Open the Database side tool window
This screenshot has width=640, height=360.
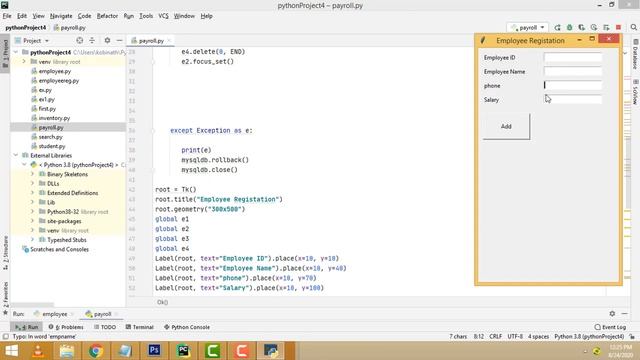coord(635,54)
